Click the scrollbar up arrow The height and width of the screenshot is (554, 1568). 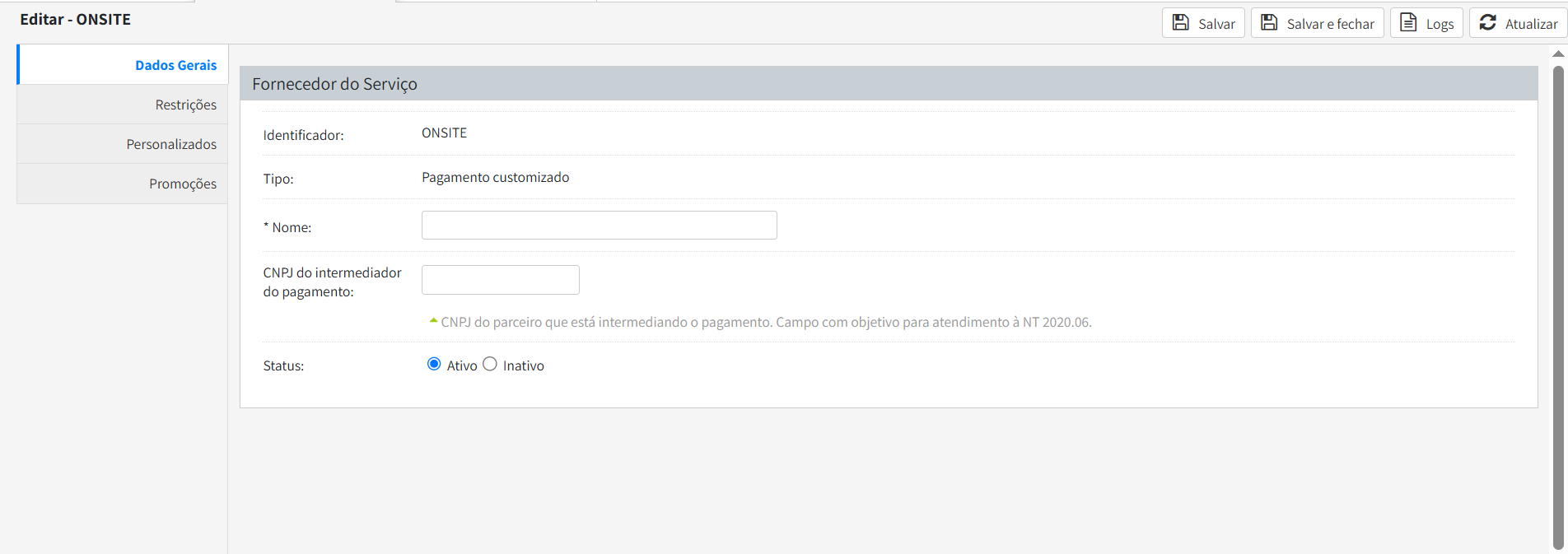pos(1558,54)
